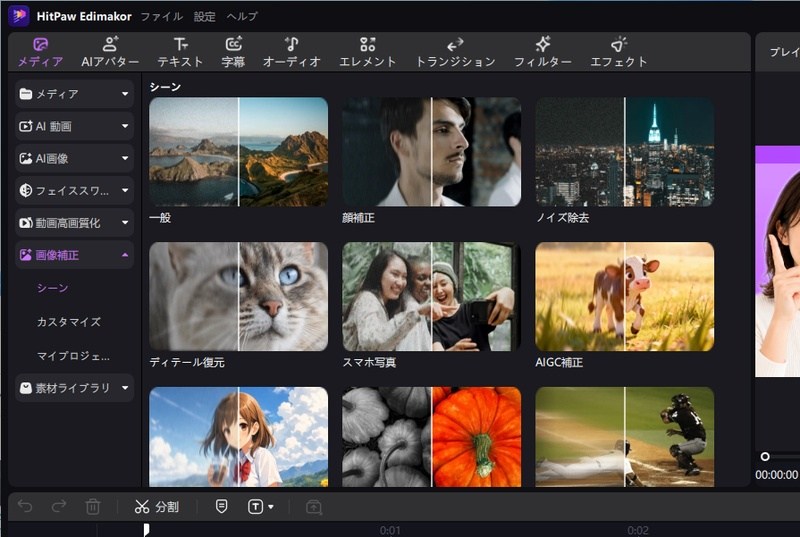Viewport: 800px width, 537px height.
Task: Expand the 動画高画質化 dropdown arrow
Action: pyautogui.click(x=125, y=223)
